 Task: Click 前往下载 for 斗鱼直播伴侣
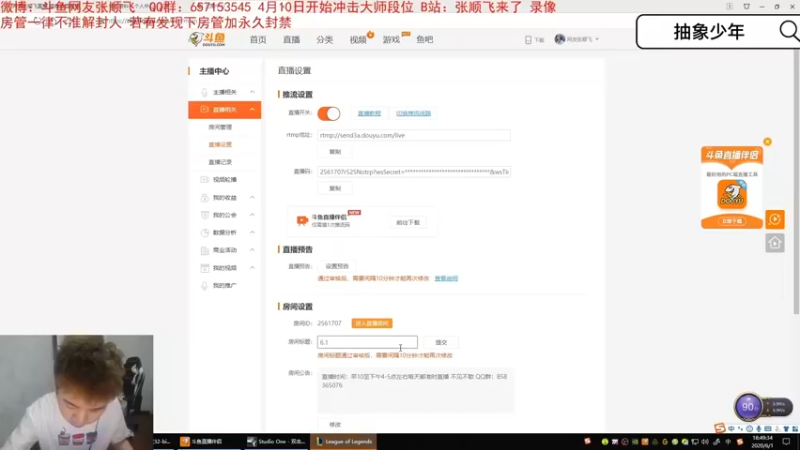tap(408, 222)
